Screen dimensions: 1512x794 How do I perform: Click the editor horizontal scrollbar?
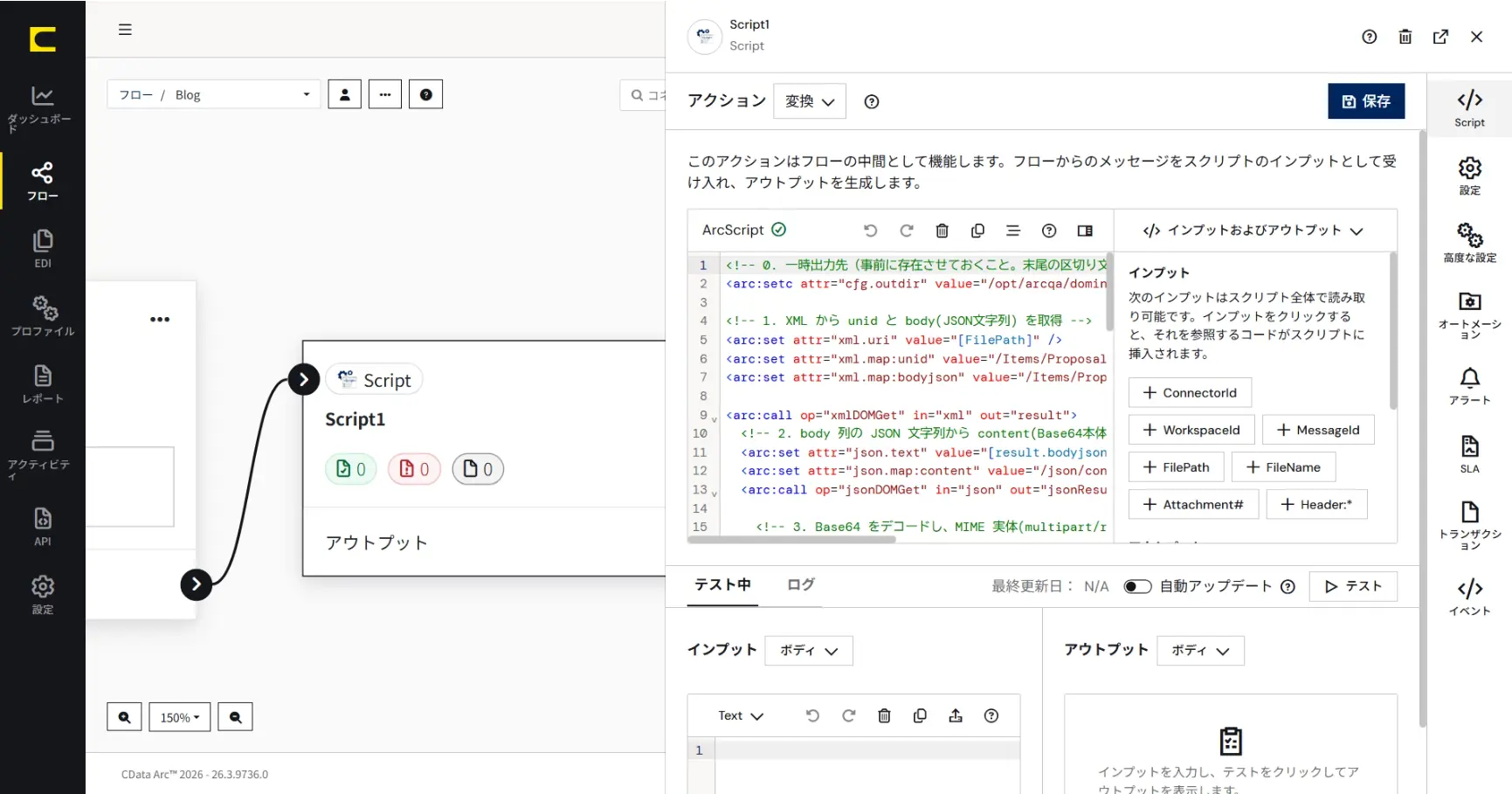(x=791, y=539)
